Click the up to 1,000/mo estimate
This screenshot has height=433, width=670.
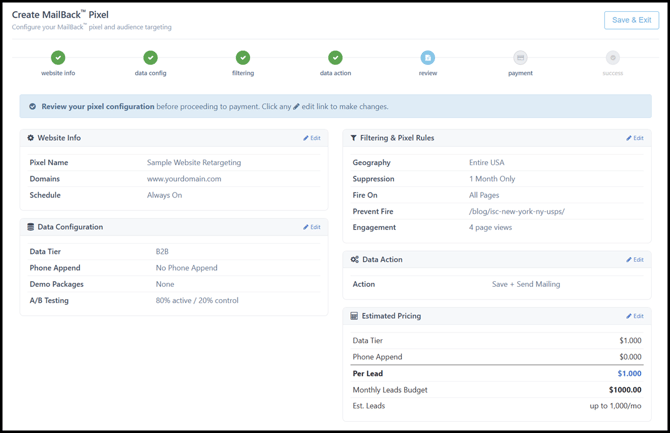tap(615, 406)
